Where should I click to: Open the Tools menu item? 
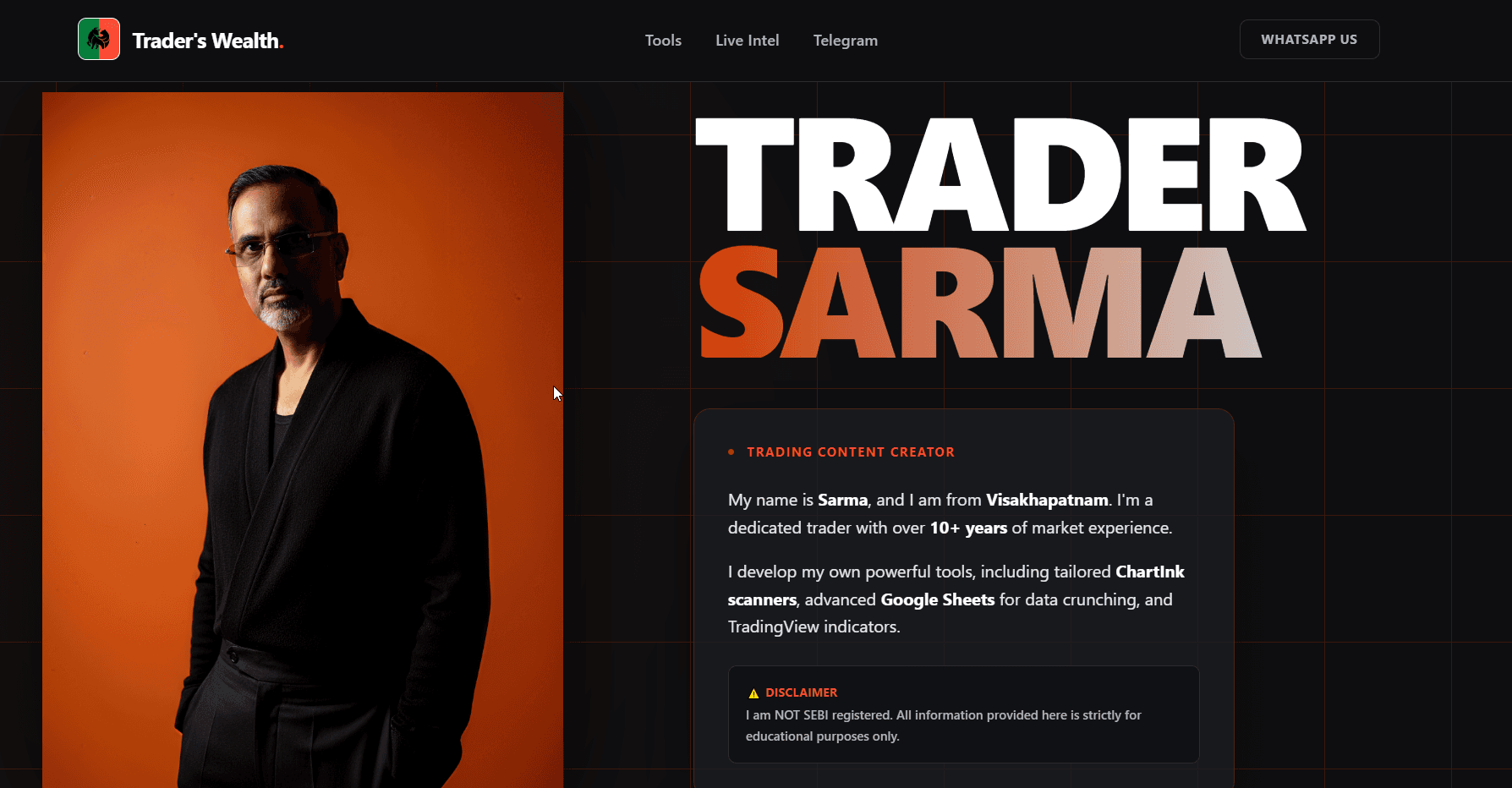tap(663, 41)
